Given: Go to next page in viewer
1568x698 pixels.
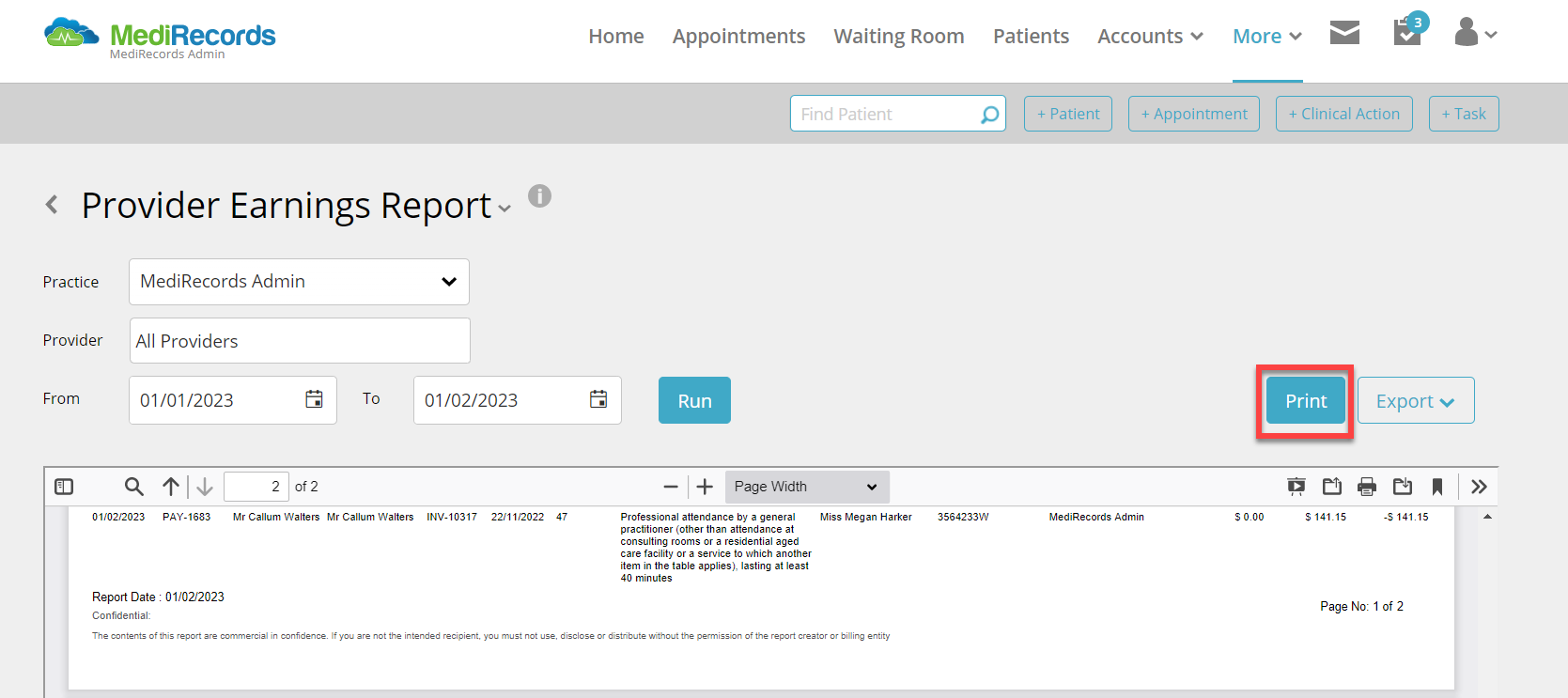Looking at the screenshot, I should (x=205, y=487).
